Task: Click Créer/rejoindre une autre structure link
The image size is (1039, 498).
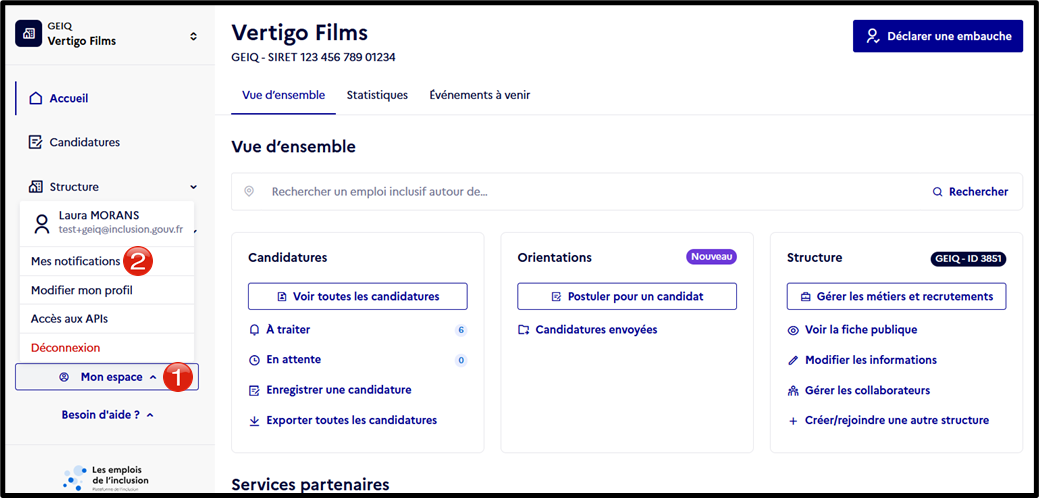Action: coord(897,421)
